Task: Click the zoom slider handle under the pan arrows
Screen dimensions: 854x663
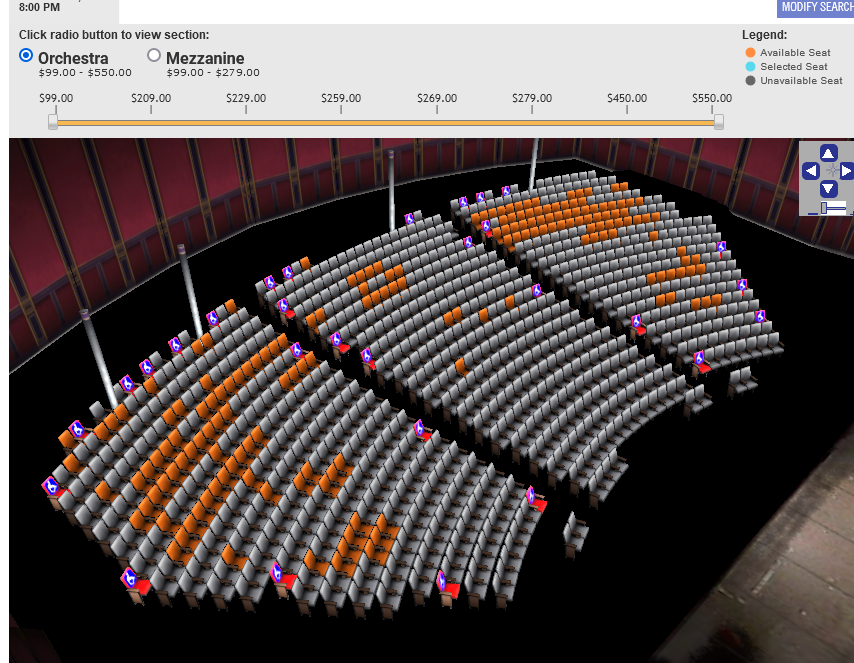Action: point(823,208)
